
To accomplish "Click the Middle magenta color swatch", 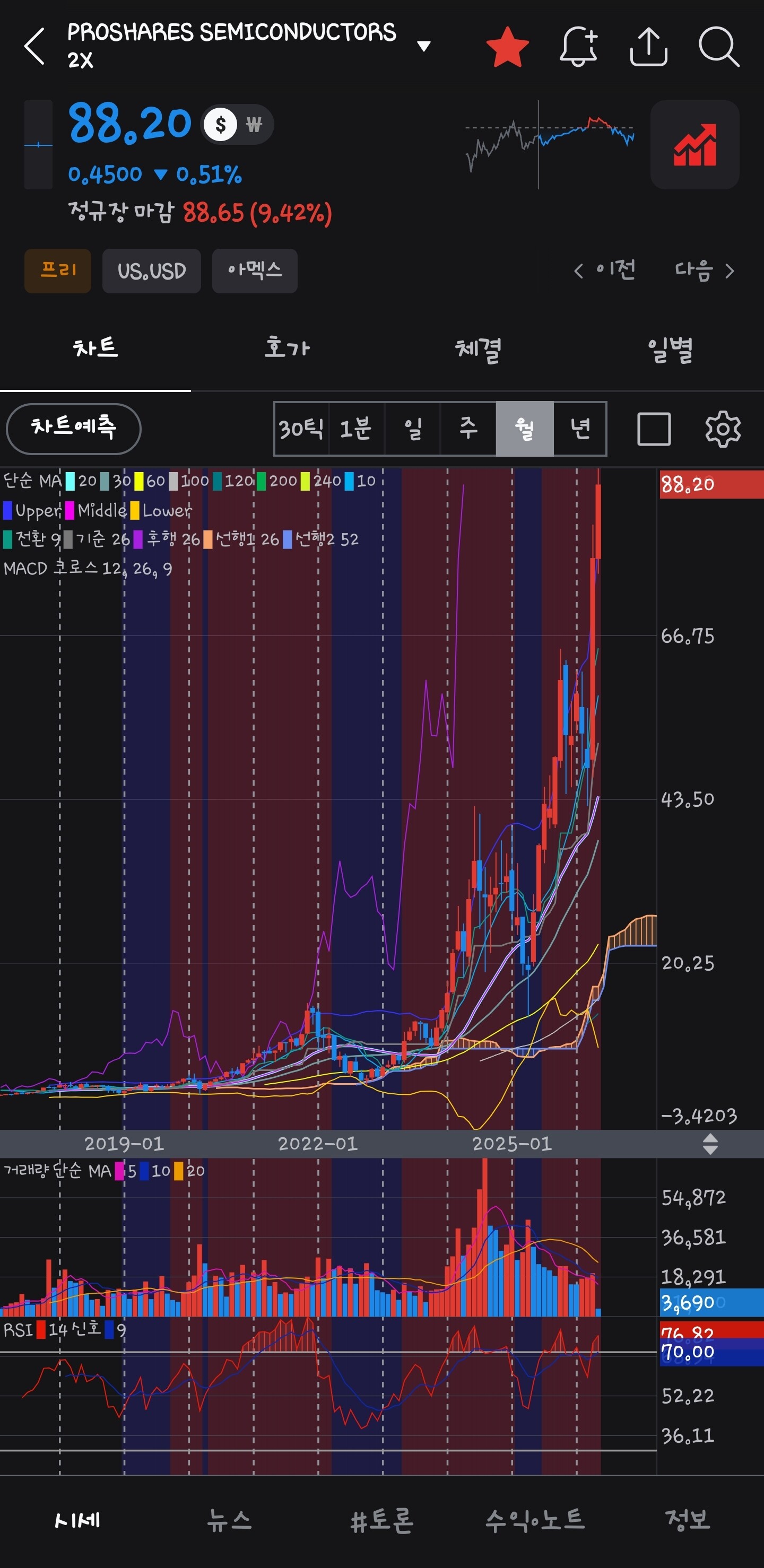I will click(x=70, y=510).
